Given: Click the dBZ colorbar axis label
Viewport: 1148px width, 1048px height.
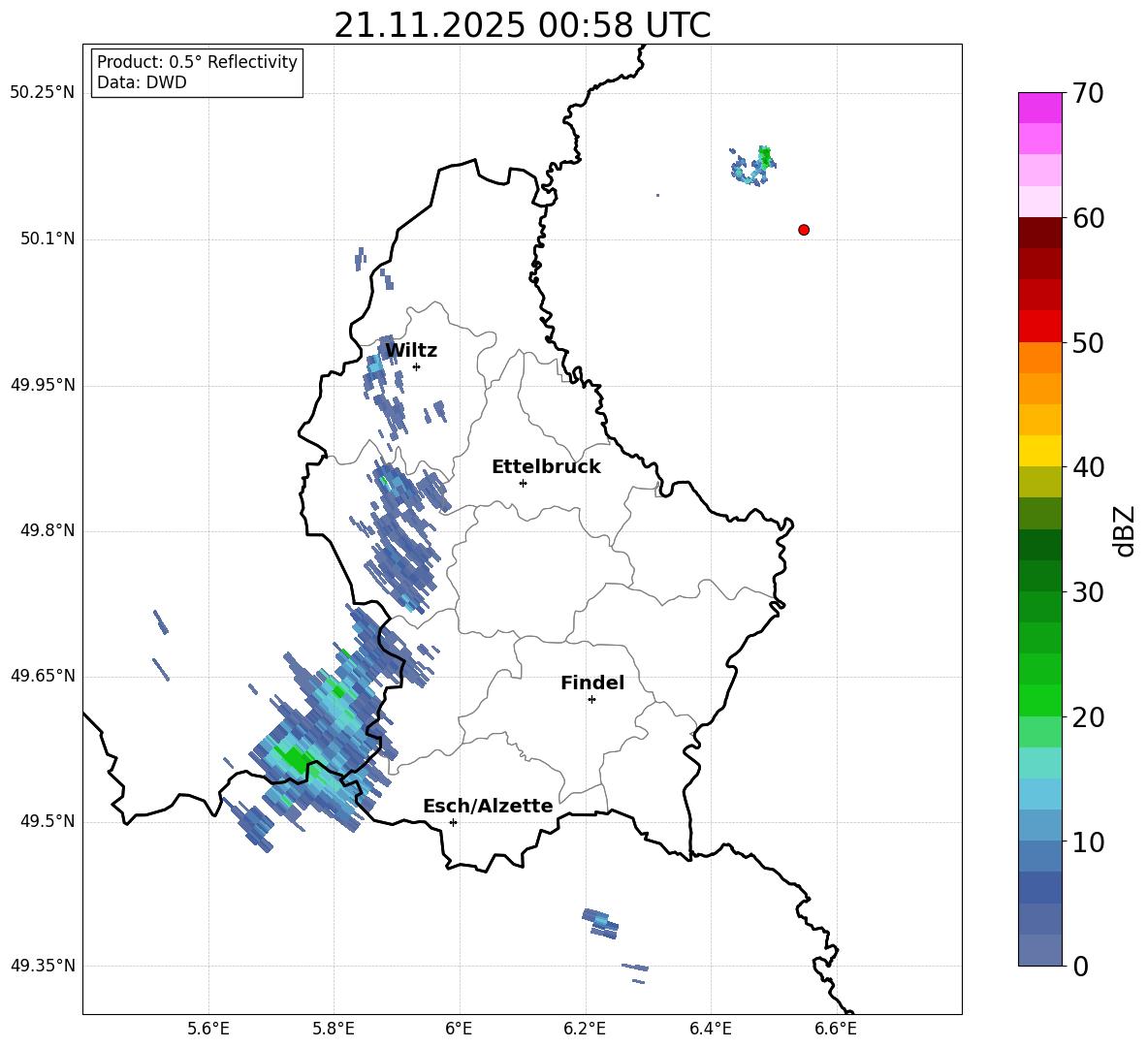Looking at the screenshot, I should pyautogui.click(x=1126, y=530).
